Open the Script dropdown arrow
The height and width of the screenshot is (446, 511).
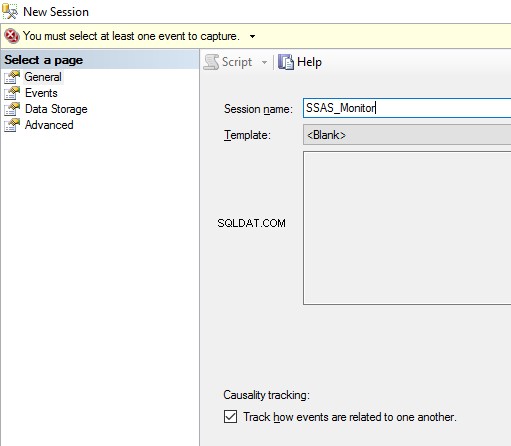click(264, 62)
